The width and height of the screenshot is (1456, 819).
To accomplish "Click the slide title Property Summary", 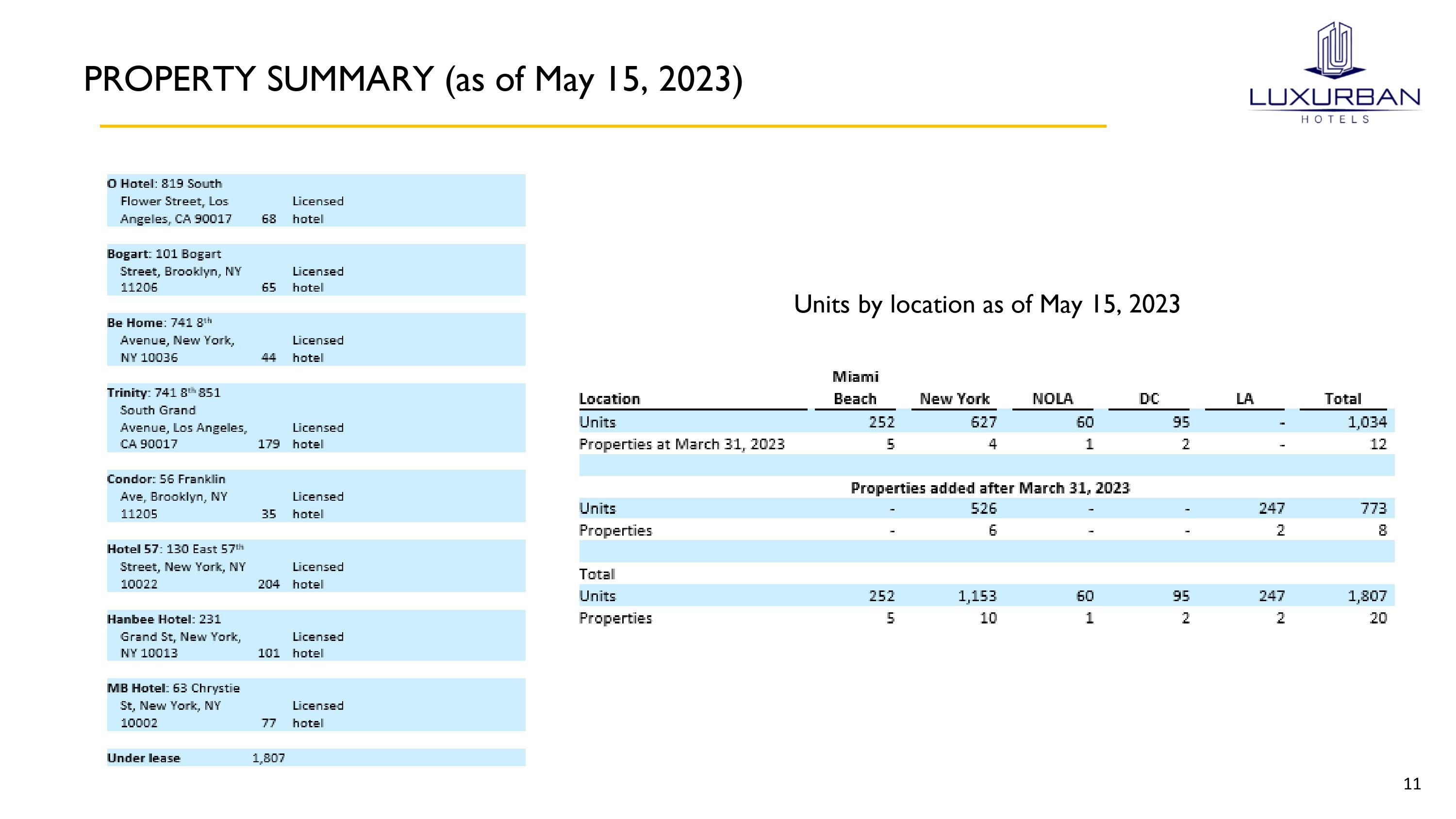I will [x=413, y=80].
